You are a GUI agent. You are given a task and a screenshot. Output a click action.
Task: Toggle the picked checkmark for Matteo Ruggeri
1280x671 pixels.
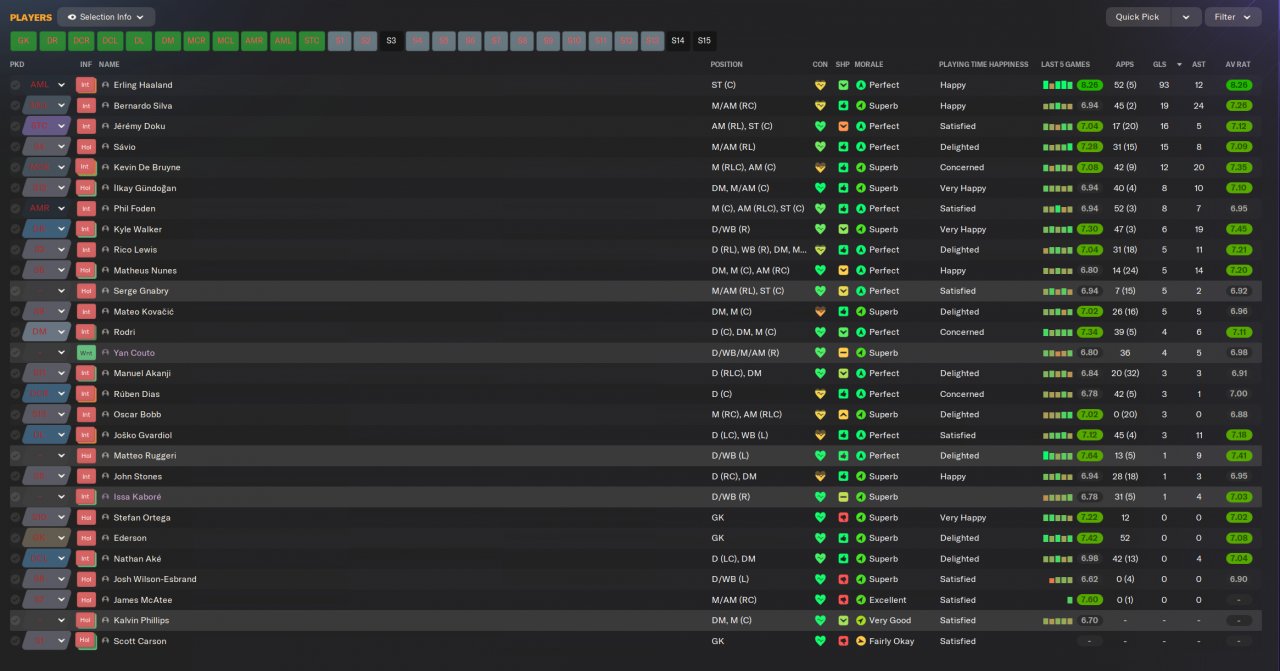tap(15, 456)
